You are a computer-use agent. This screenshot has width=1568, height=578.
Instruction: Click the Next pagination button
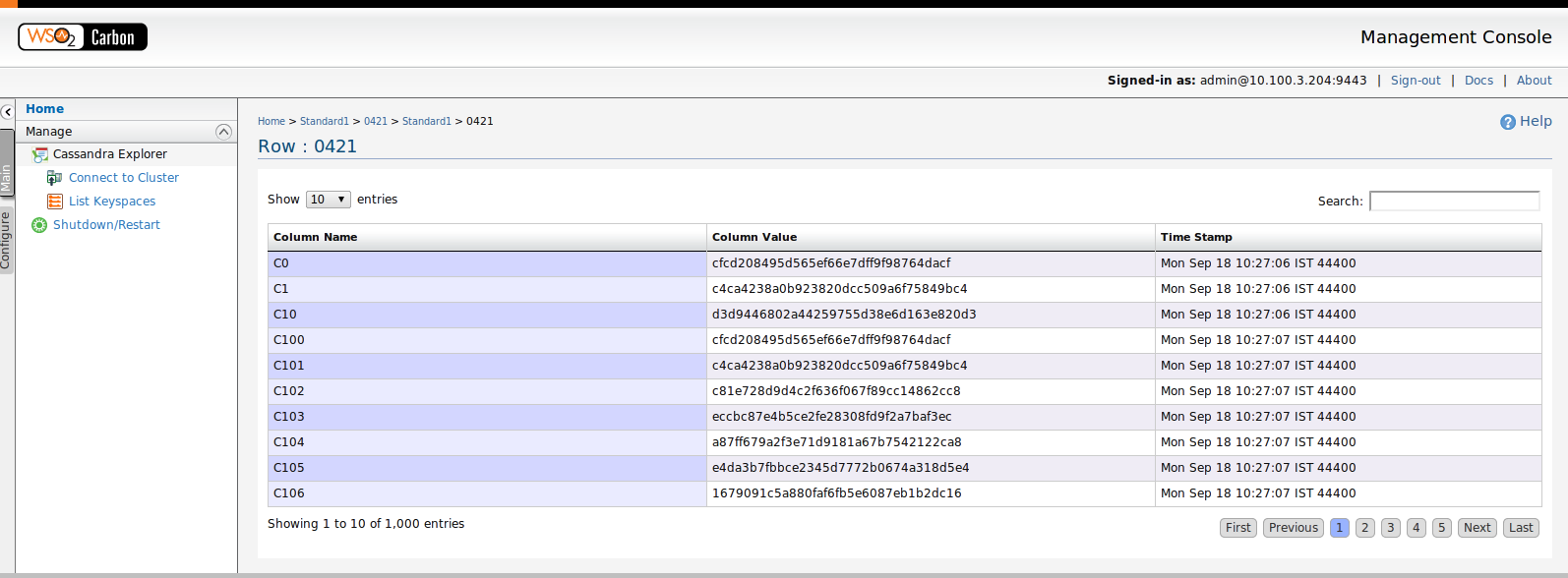click(x=1478, y=528)
